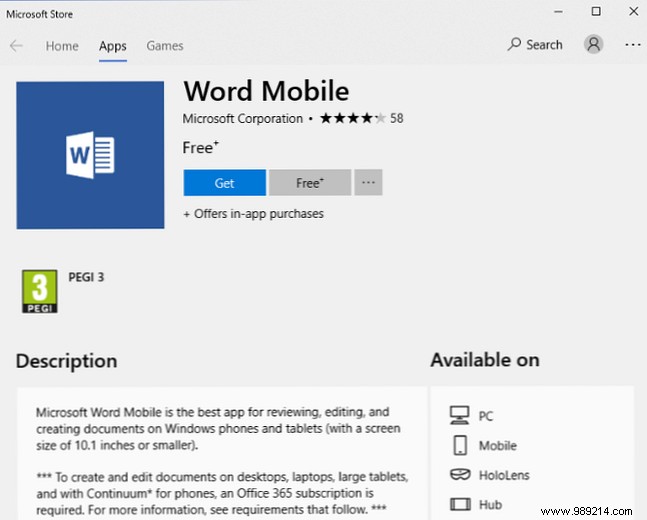Click the Microsoft Corporation publisher link
The height and width of the screenshot is (520, 647).
(243, 119)
